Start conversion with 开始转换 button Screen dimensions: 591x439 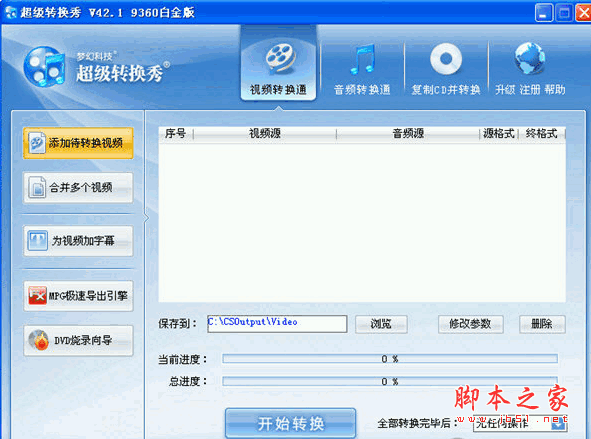pyautogui.click(x=291, y=424)
